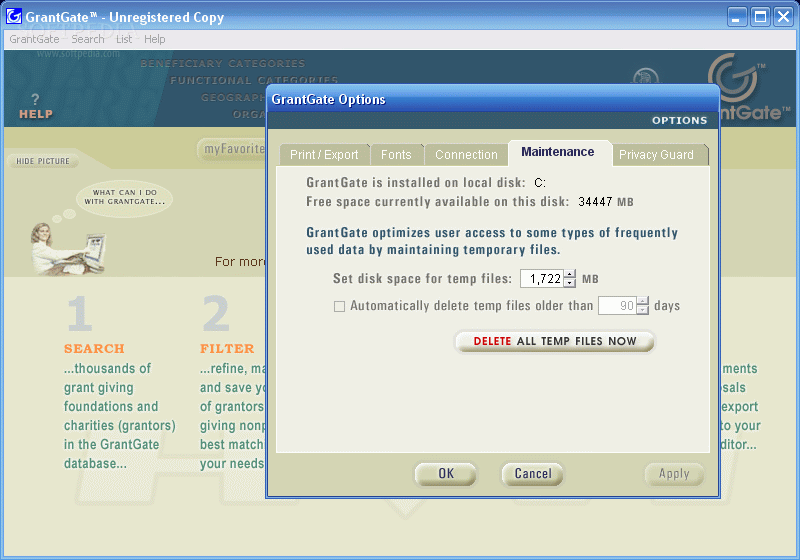Viewport: 800px width, 560px height.
Task: Click Delete All Temp Files Now button
Action: [x=555, y=341]
